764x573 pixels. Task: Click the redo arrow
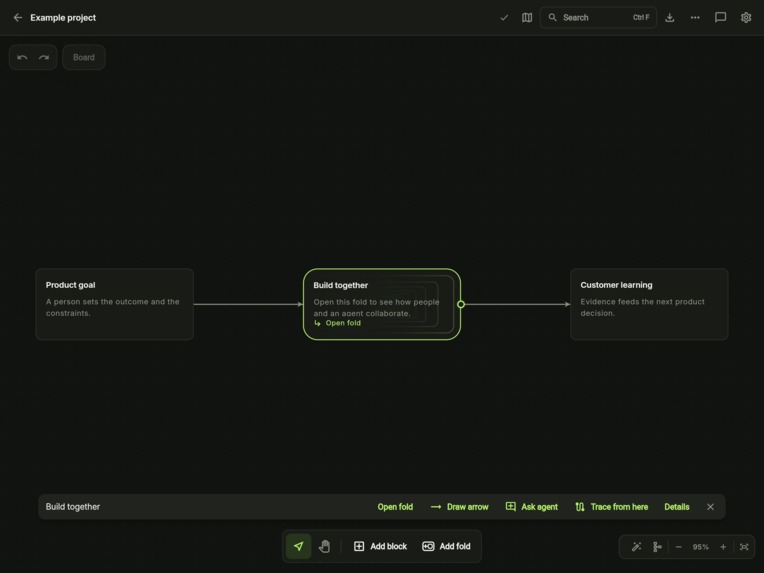[44, 57]
